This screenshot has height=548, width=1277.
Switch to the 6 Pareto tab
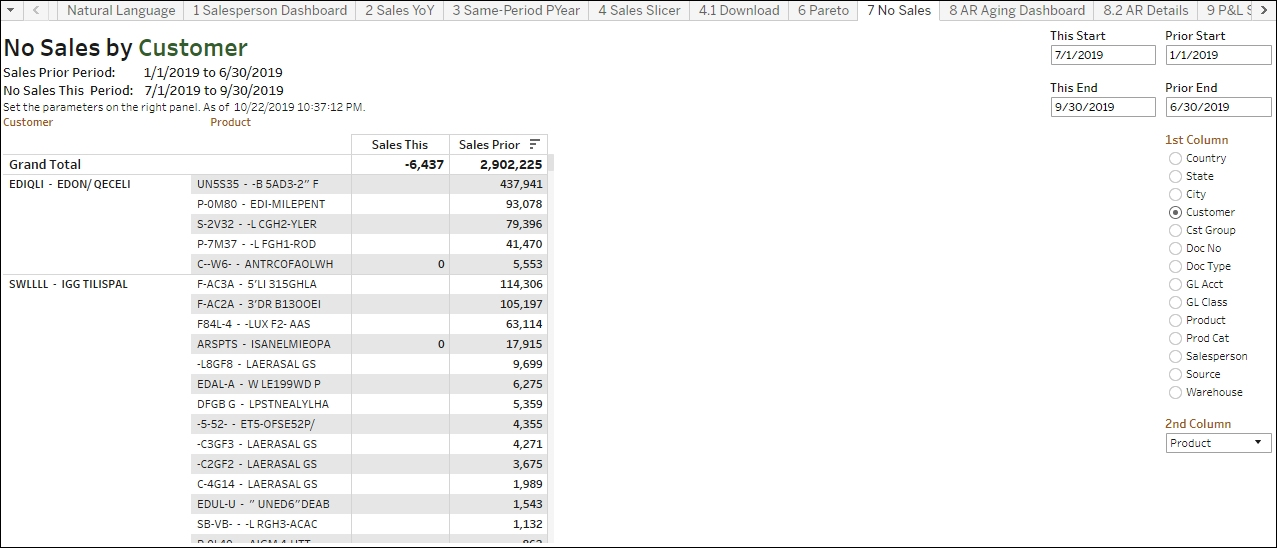pyautogui.click(x=823, y=10)
